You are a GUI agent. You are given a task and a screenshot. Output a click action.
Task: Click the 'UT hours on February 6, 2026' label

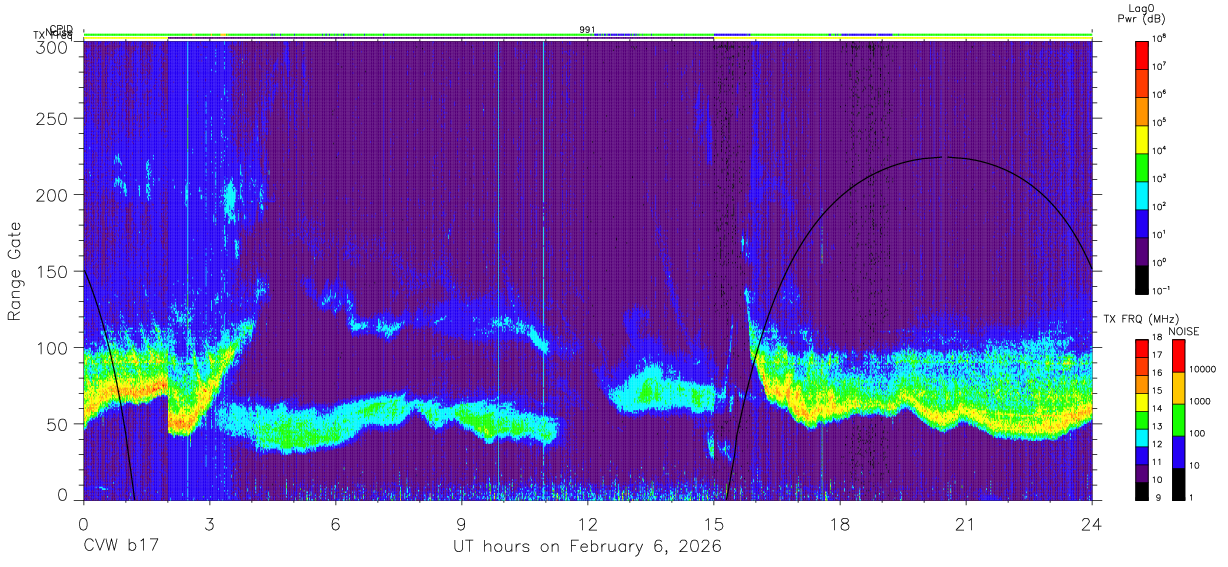coord(588,547)
